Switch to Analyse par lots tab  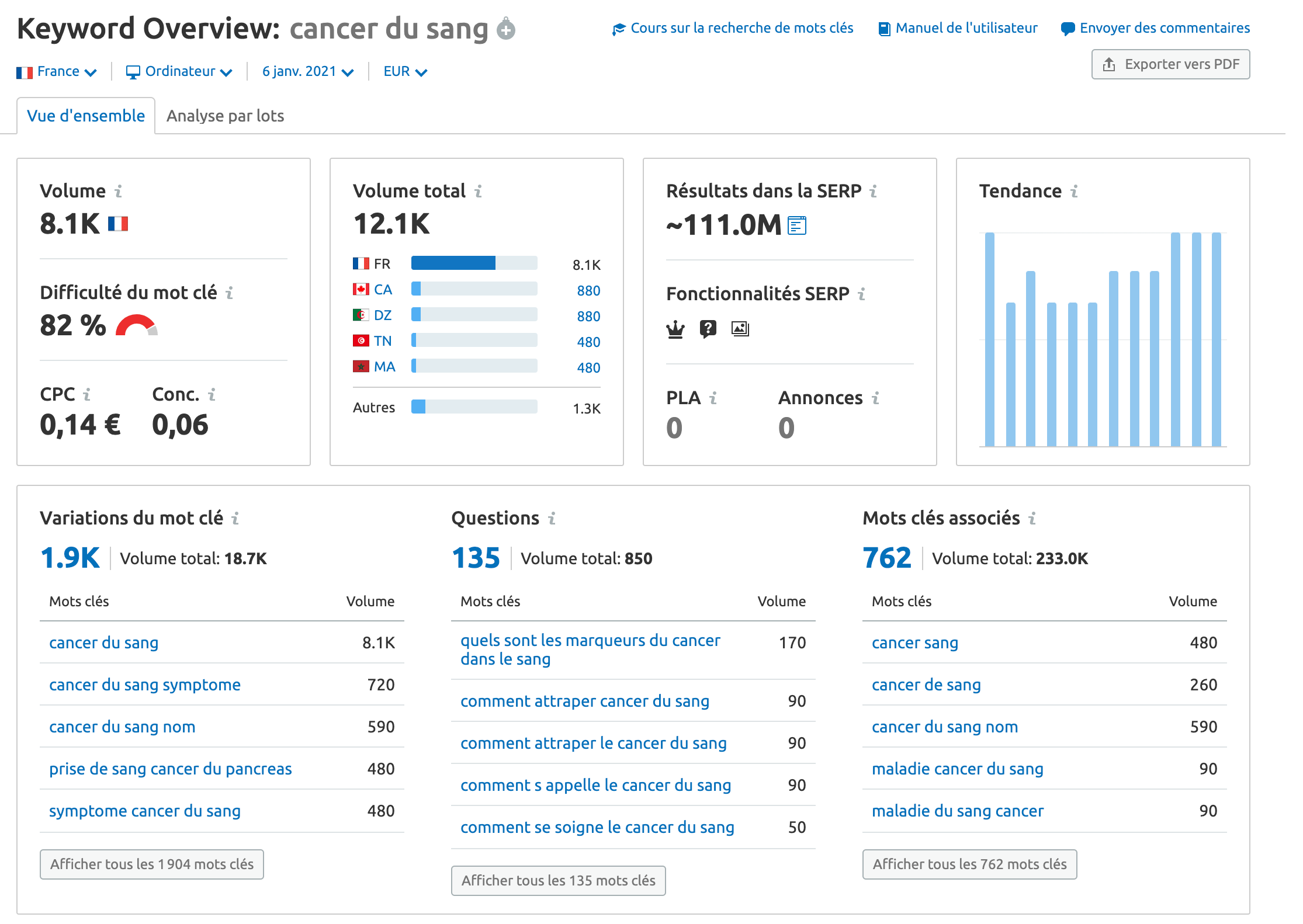point(225,116)
